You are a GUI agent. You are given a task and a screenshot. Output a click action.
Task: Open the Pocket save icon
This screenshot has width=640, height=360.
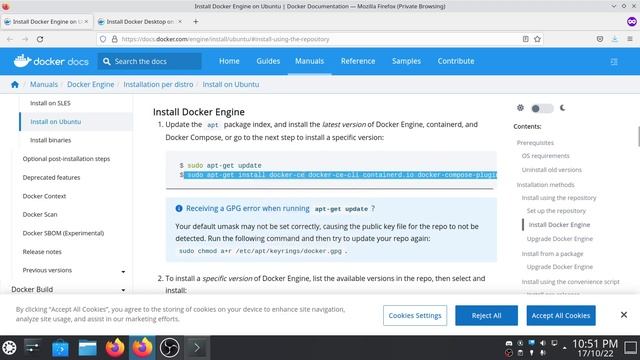pyautogui.click(x=600, y=39)
